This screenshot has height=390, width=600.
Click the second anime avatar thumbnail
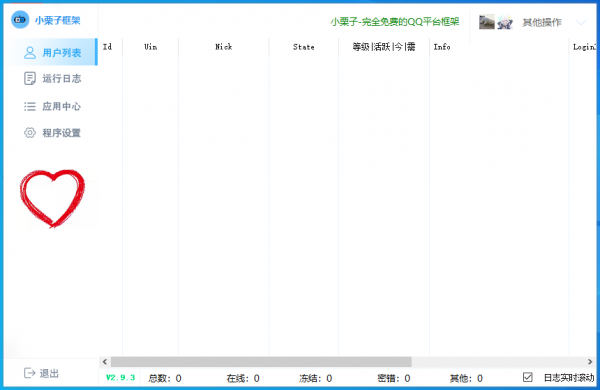point(505,22)
